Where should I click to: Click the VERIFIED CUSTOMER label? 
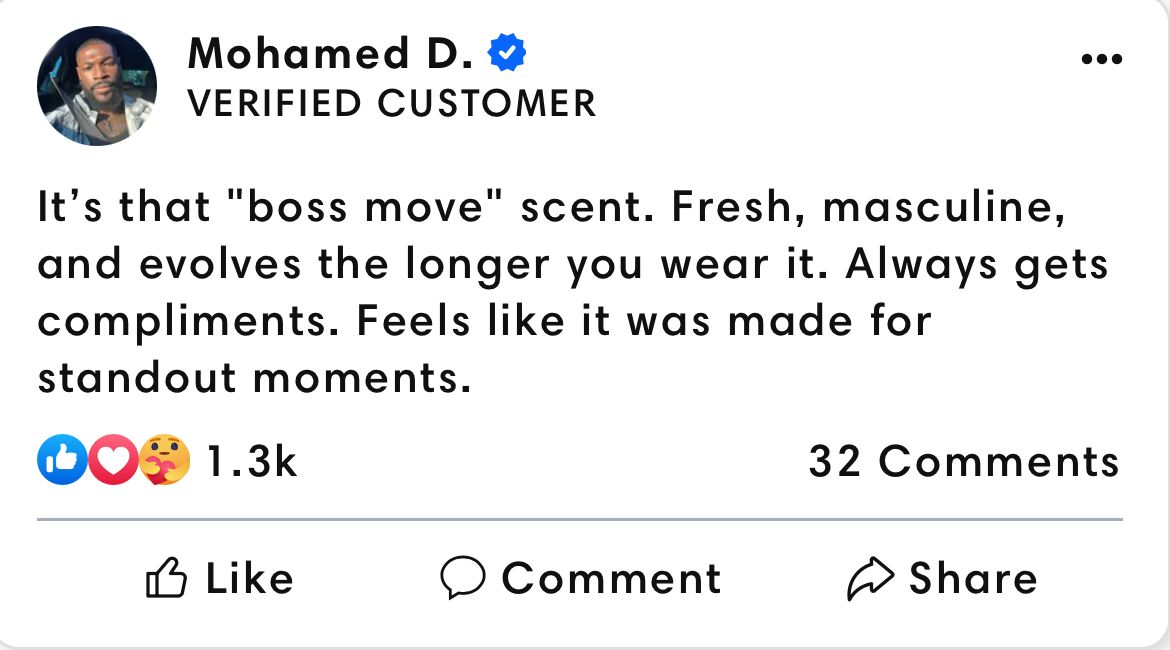tap(391, 104)
